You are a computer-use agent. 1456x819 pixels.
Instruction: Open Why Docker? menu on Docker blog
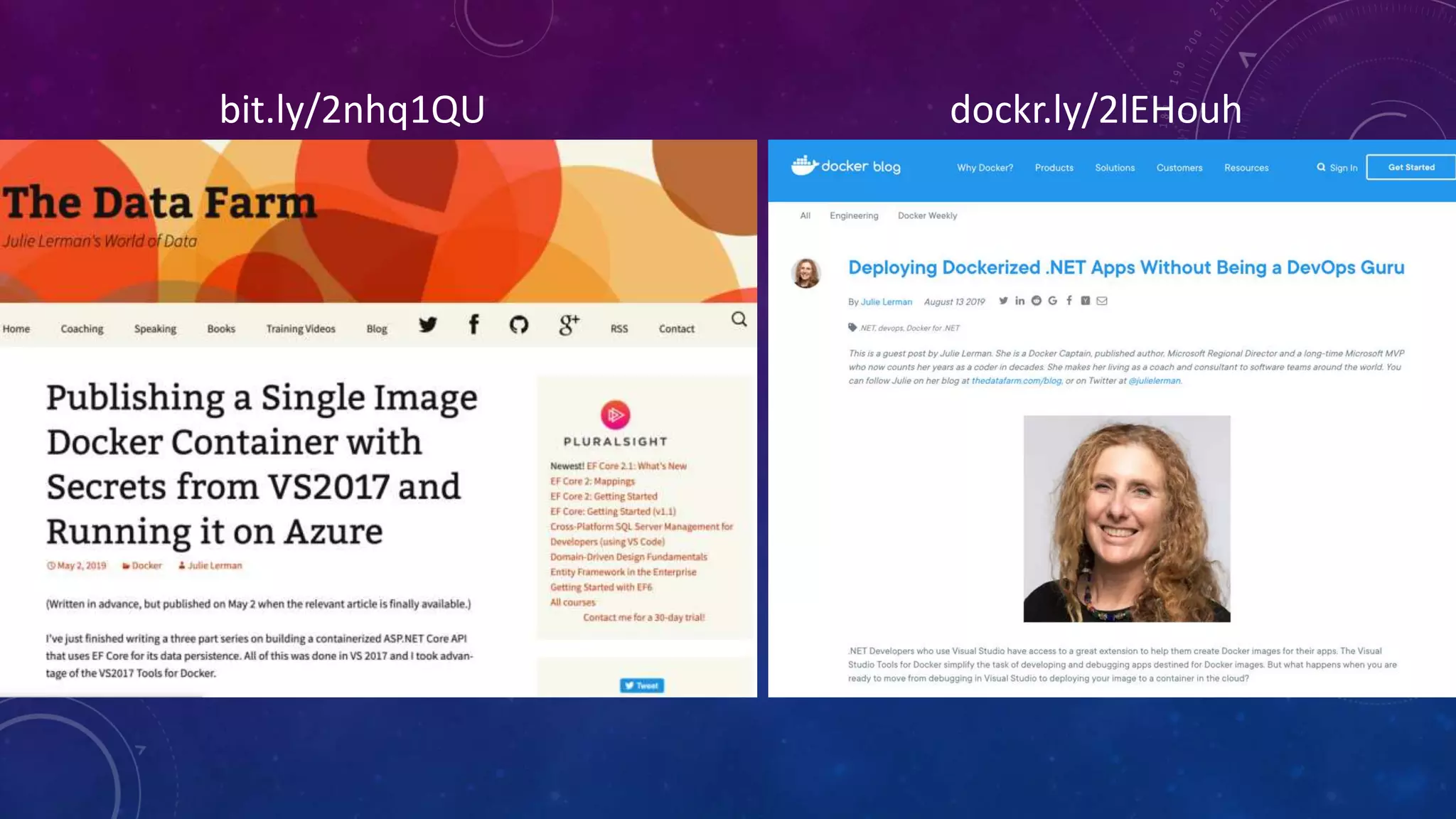985,168
